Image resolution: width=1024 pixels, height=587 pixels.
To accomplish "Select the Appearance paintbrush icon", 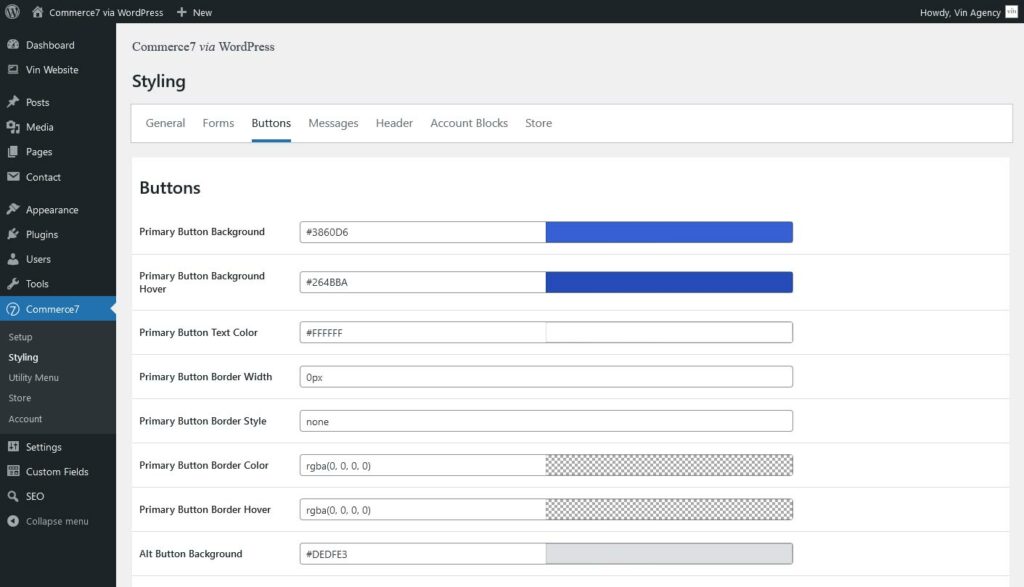I will tap(13, 210).
